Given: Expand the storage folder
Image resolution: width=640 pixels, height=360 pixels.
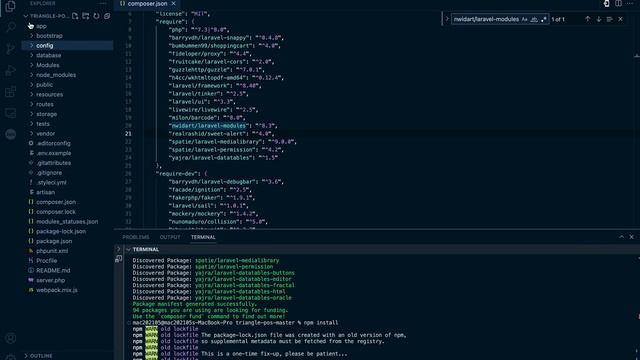Looking at the screenshot, I should coord(47,114).
